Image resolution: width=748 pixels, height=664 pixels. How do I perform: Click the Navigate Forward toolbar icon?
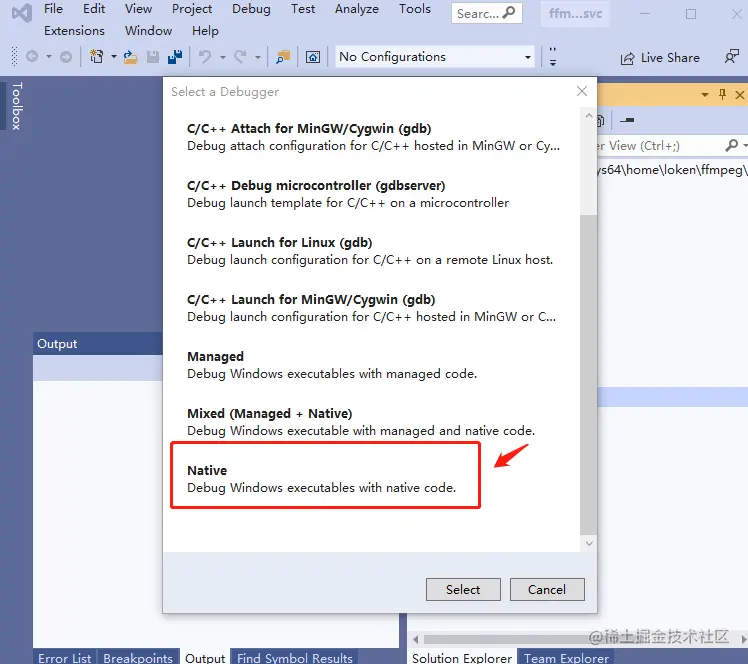[x=66, y=57]
